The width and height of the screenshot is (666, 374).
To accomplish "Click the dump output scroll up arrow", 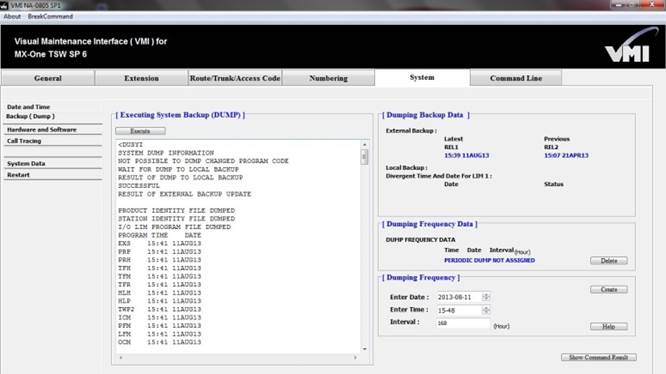I will [364, 145].
